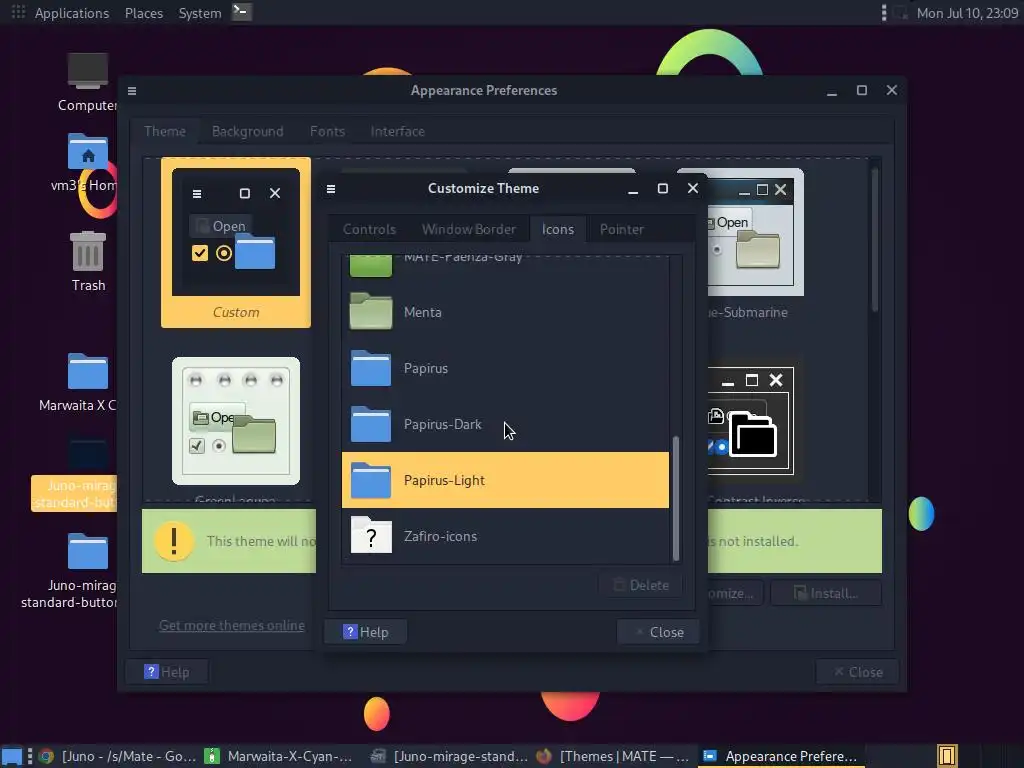Switch to Themes MATE Firefox taskbar item
The image size is (1024, 768).
point(613,756)
